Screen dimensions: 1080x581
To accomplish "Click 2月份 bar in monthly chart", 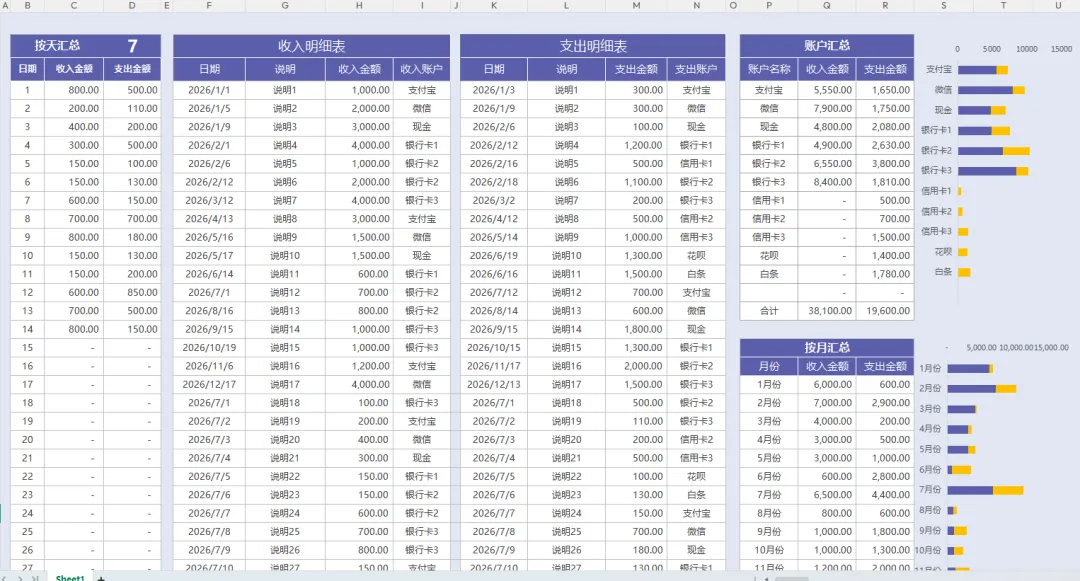I will click(982, 389).
